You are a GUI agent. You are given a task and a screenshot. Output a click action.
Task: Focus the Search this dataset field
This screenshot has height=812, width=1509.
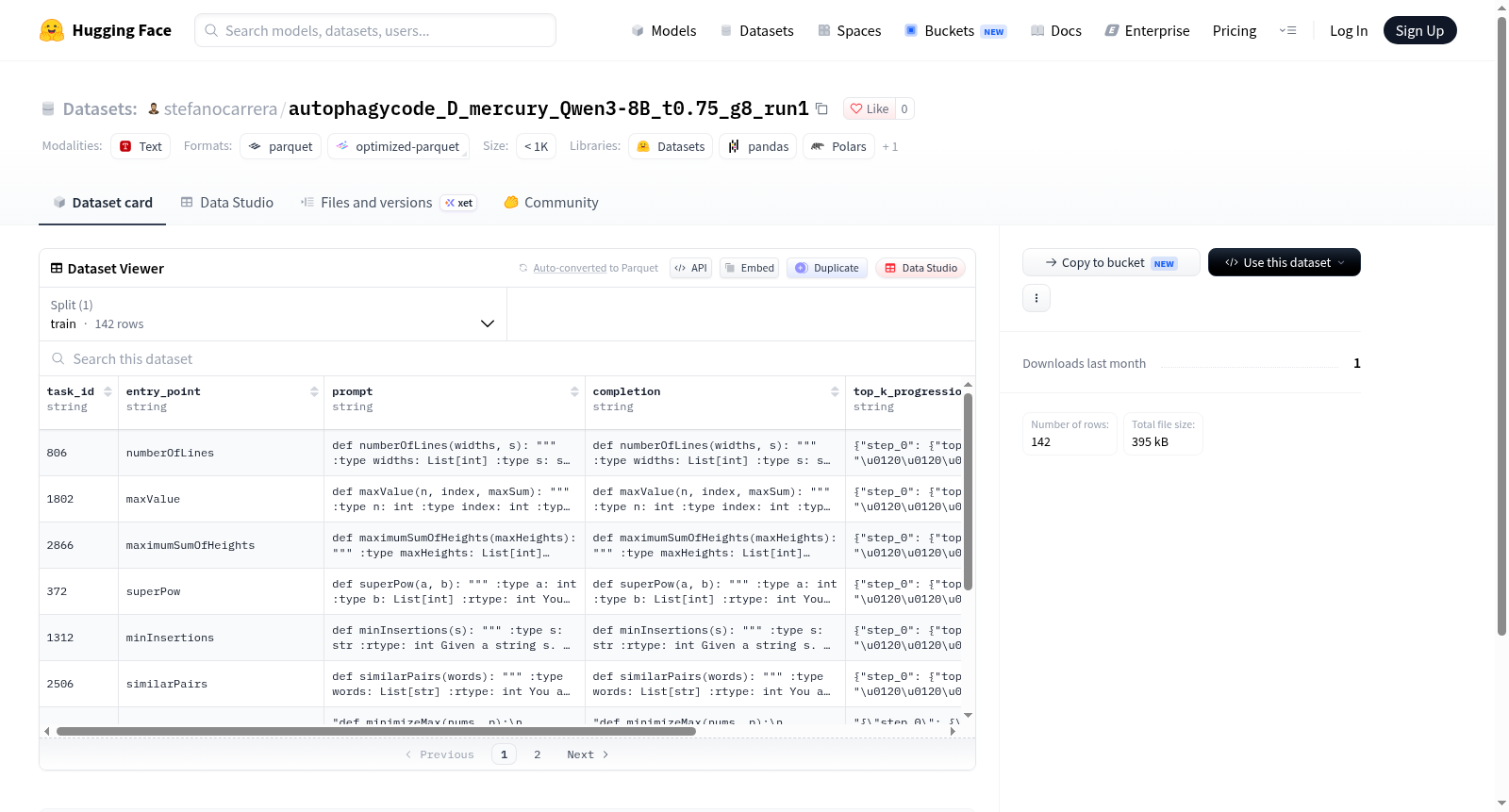pos(507,358)
